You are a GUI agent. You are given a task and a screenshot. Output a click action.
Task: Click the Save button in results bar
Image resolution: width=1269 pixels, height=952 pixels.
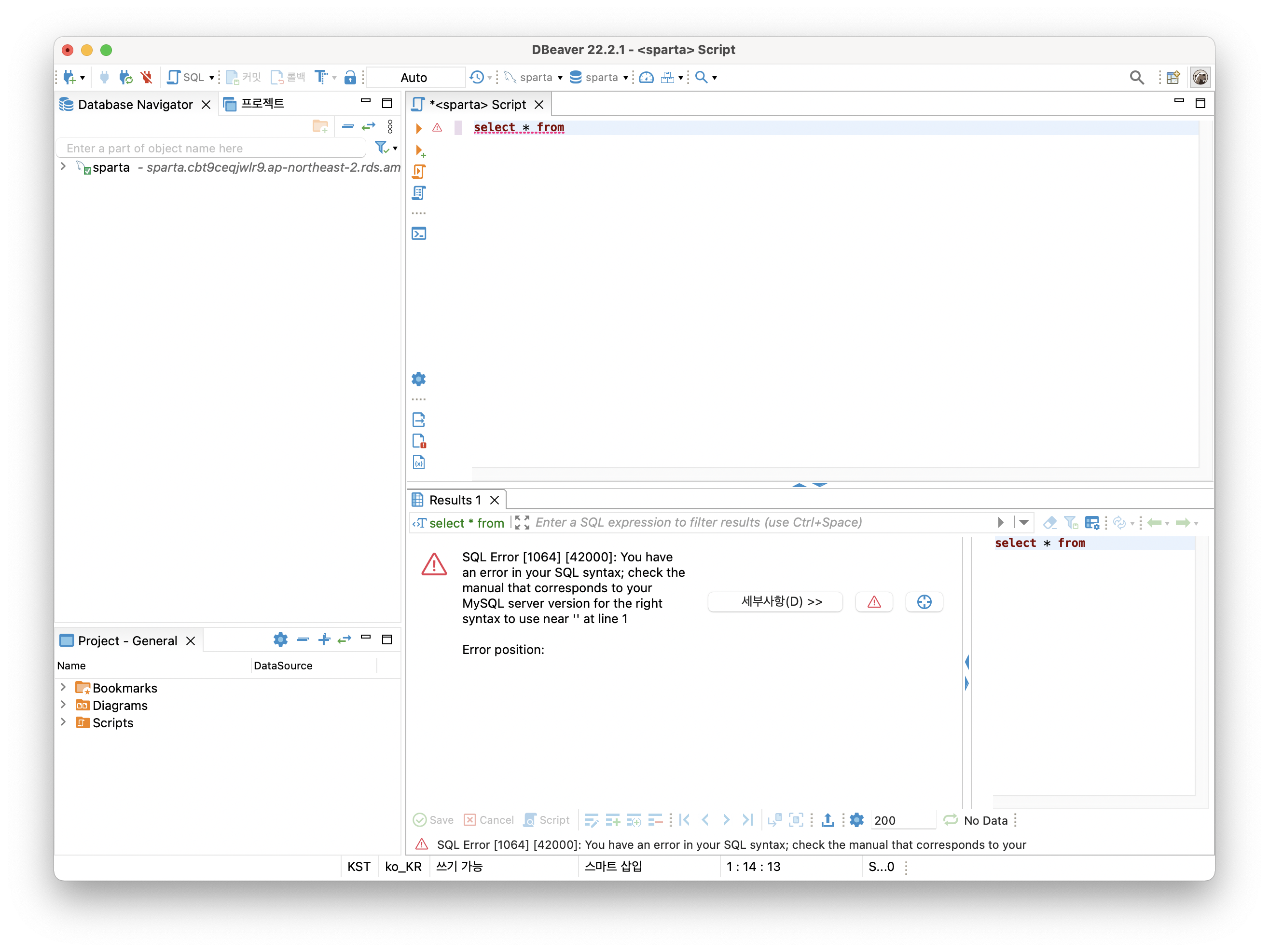click(433, 820)
